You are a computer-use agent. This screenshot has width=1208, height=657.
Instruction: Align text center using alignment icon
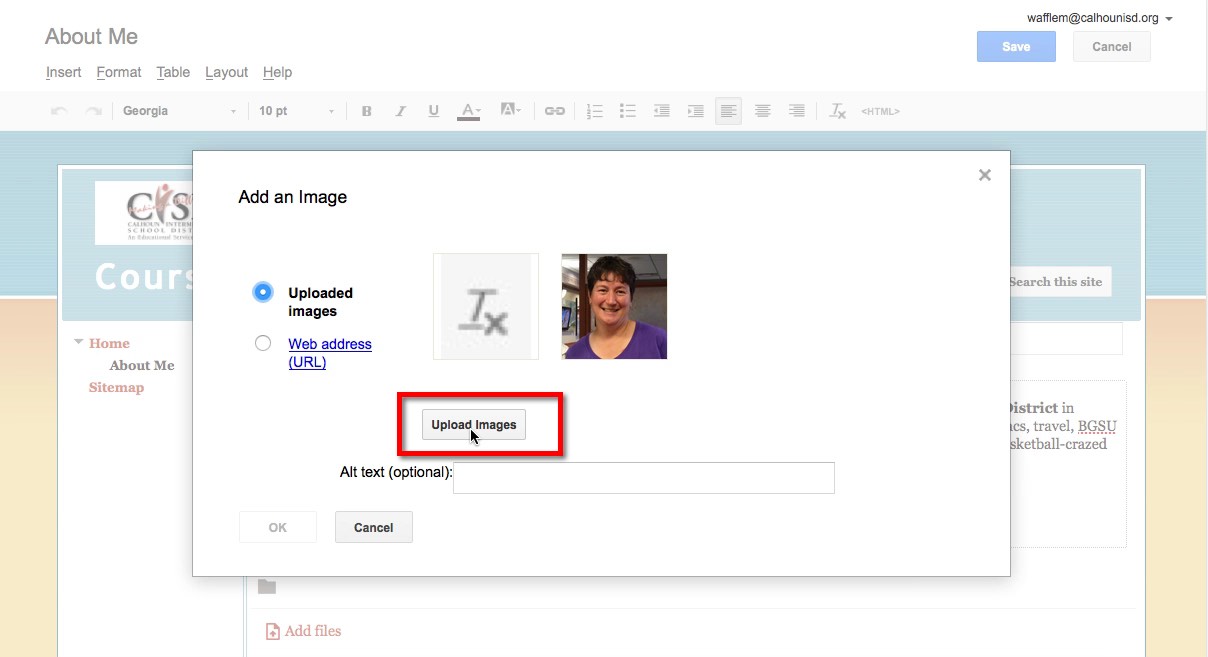pyautogui.click(x=762, y=111)
